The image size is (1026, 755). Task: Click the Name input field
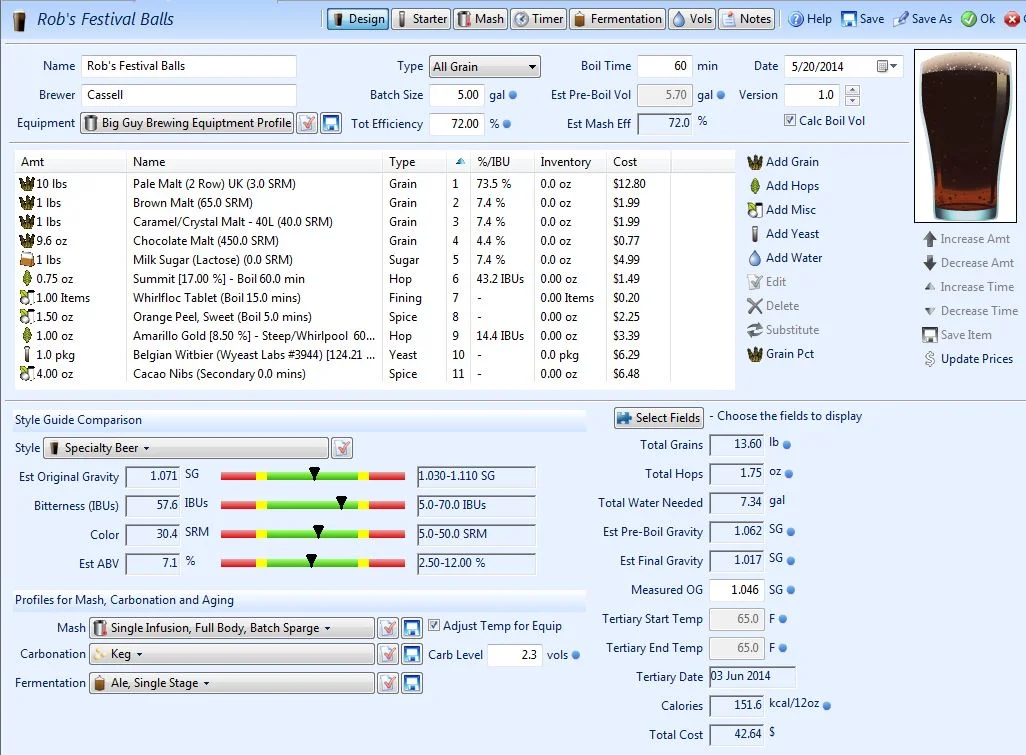pos(188,66)
